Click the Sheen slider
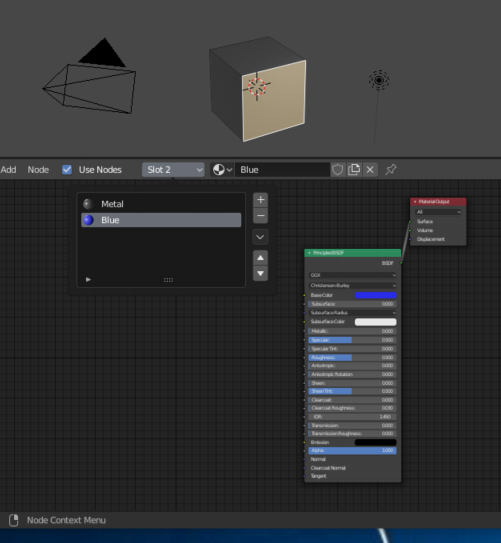 click(x=352, y=383)
